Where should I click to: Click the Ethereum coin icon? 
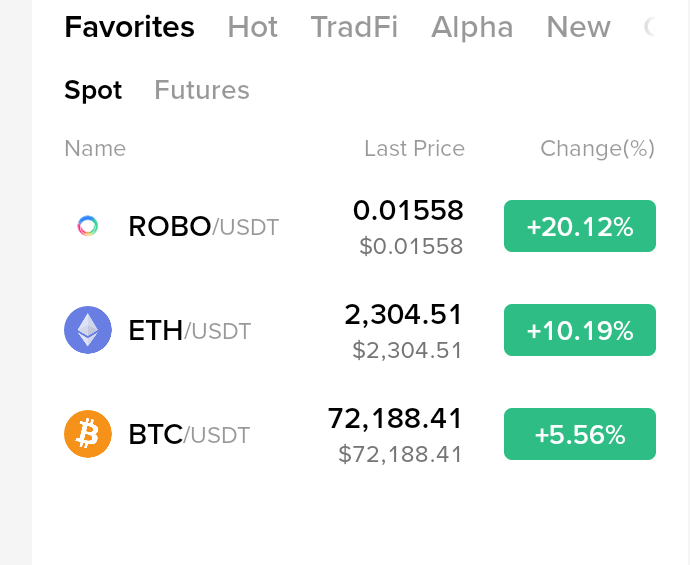tap(88, 330)
